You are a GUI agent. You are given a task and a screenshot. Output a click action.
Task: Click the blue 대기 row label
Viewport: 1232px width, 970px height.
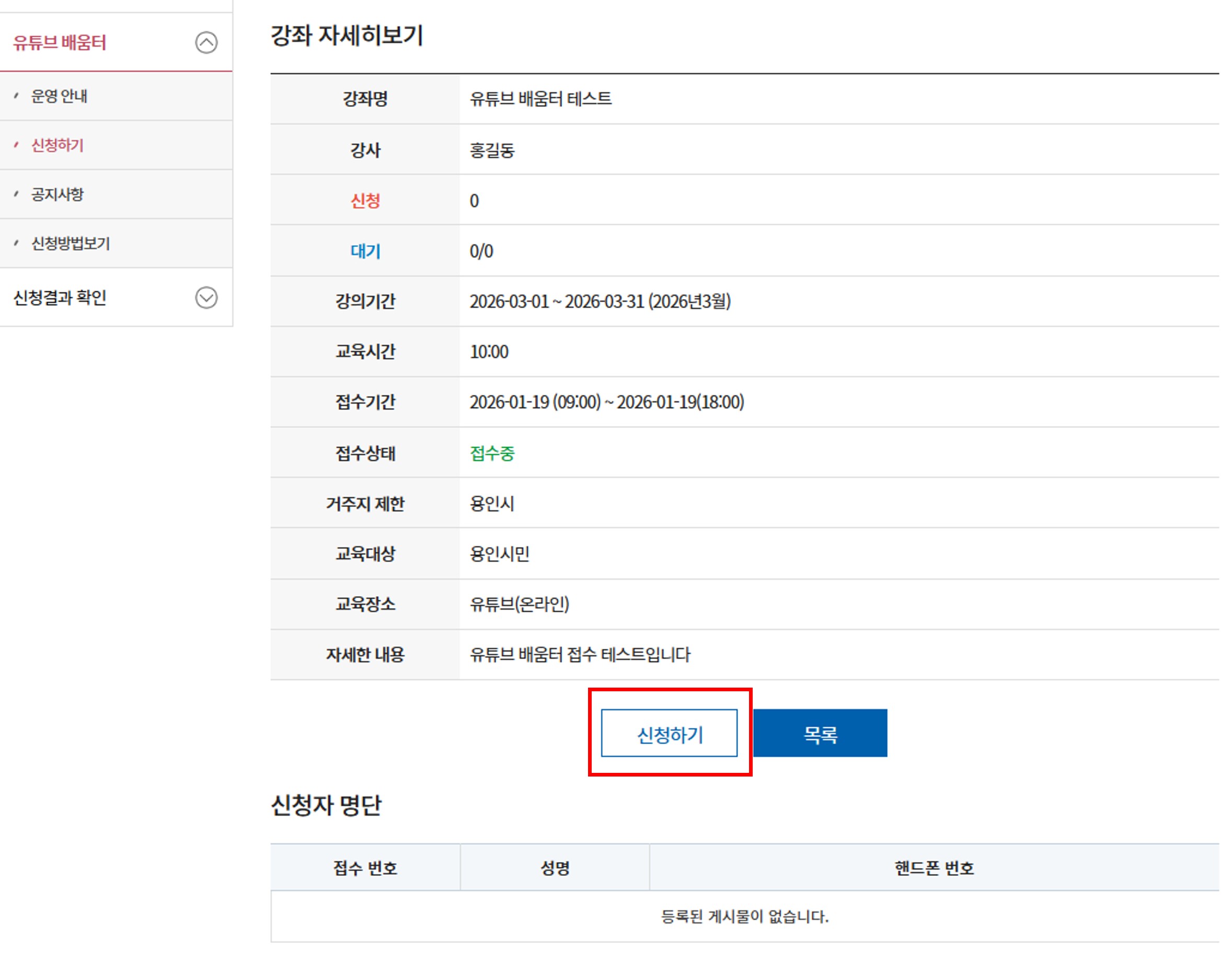coord(365,251)
